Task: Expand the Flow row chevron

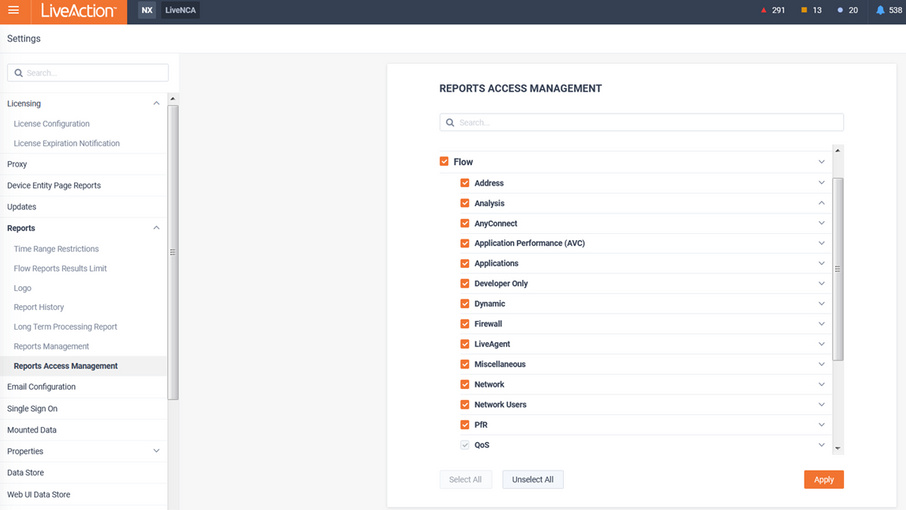Action: click(821, 162)
